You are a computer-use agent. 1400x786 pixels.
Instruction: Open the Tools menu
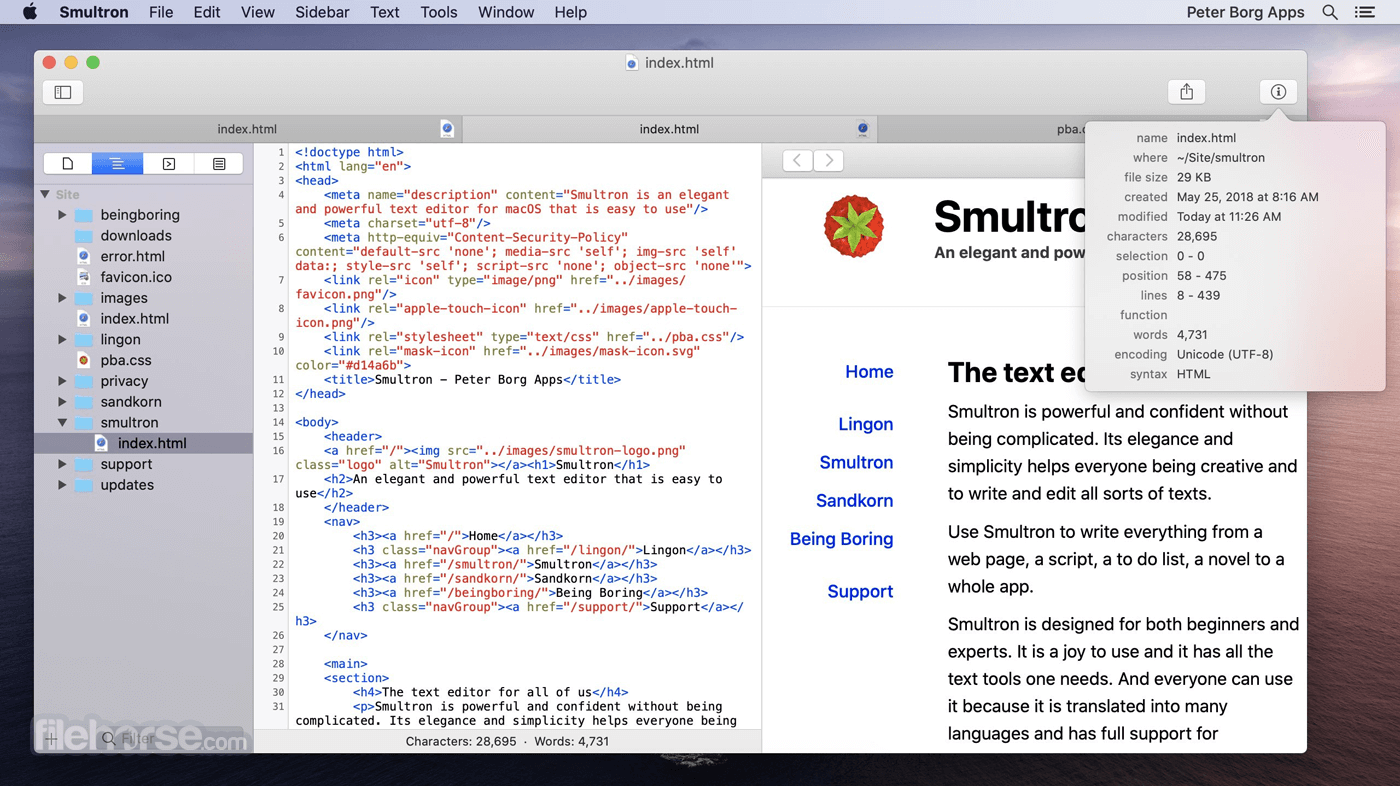tap(439, 12)
